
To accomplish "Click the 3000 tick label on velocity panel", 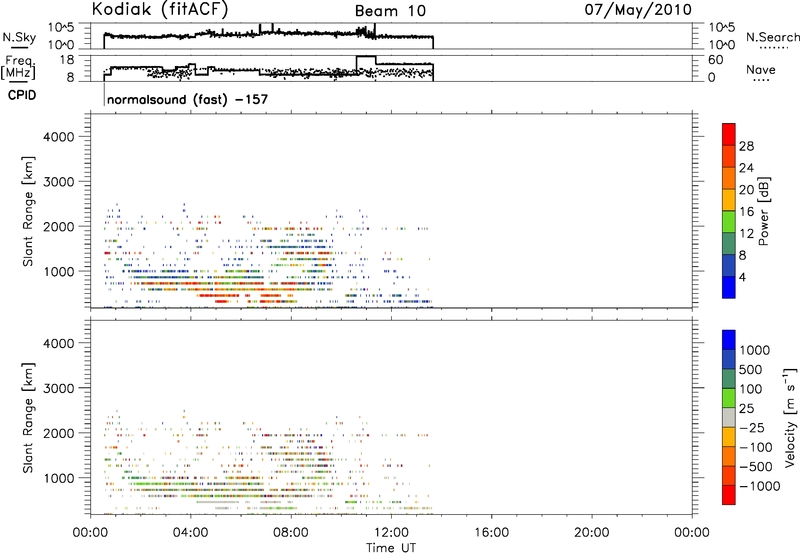I will 59,388.
